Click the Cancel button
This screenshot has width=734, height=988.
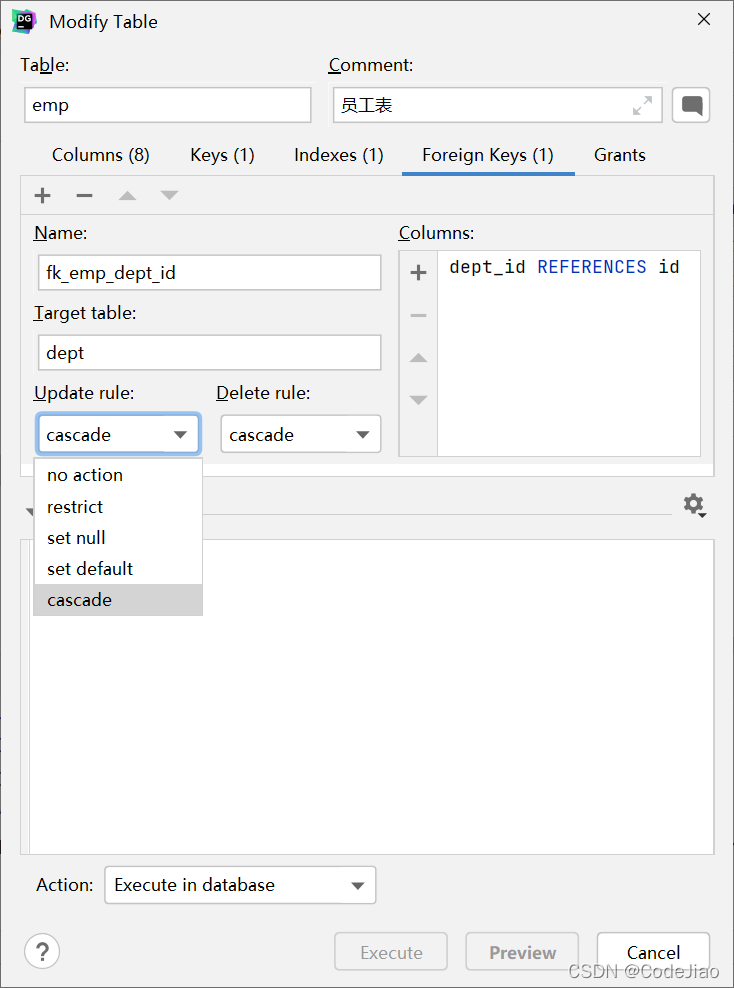click(653, 952)
